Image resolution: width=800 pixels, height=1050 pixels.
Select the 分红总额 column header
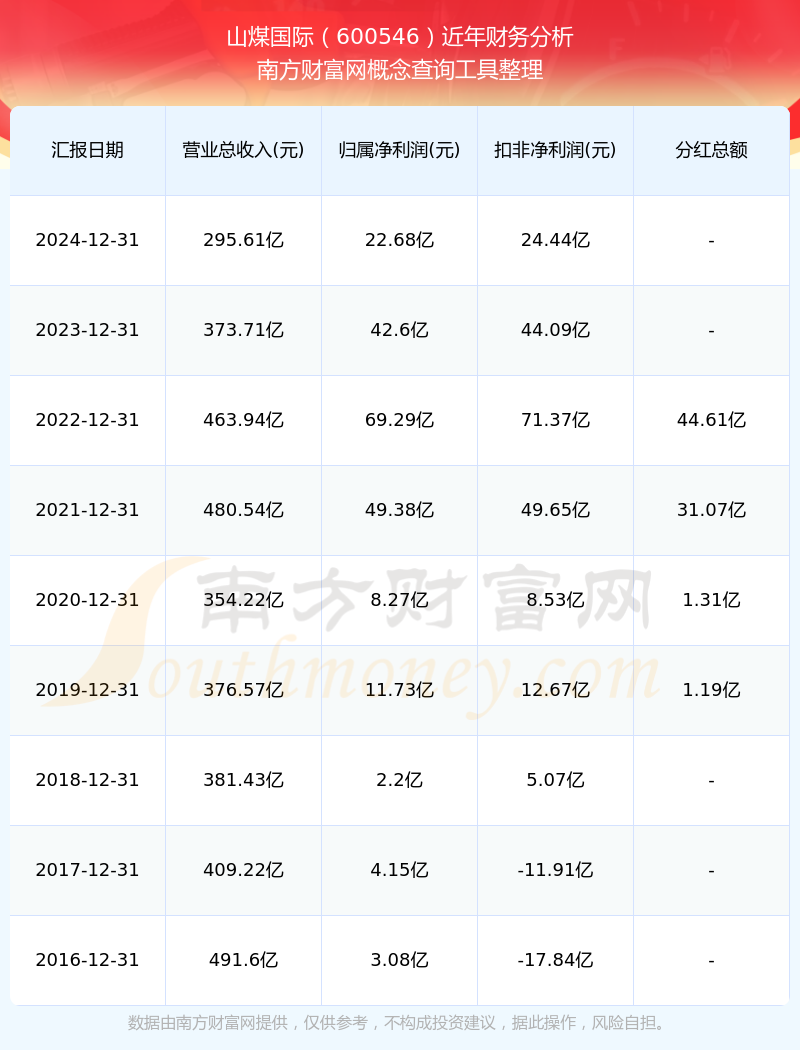point(712,150)
